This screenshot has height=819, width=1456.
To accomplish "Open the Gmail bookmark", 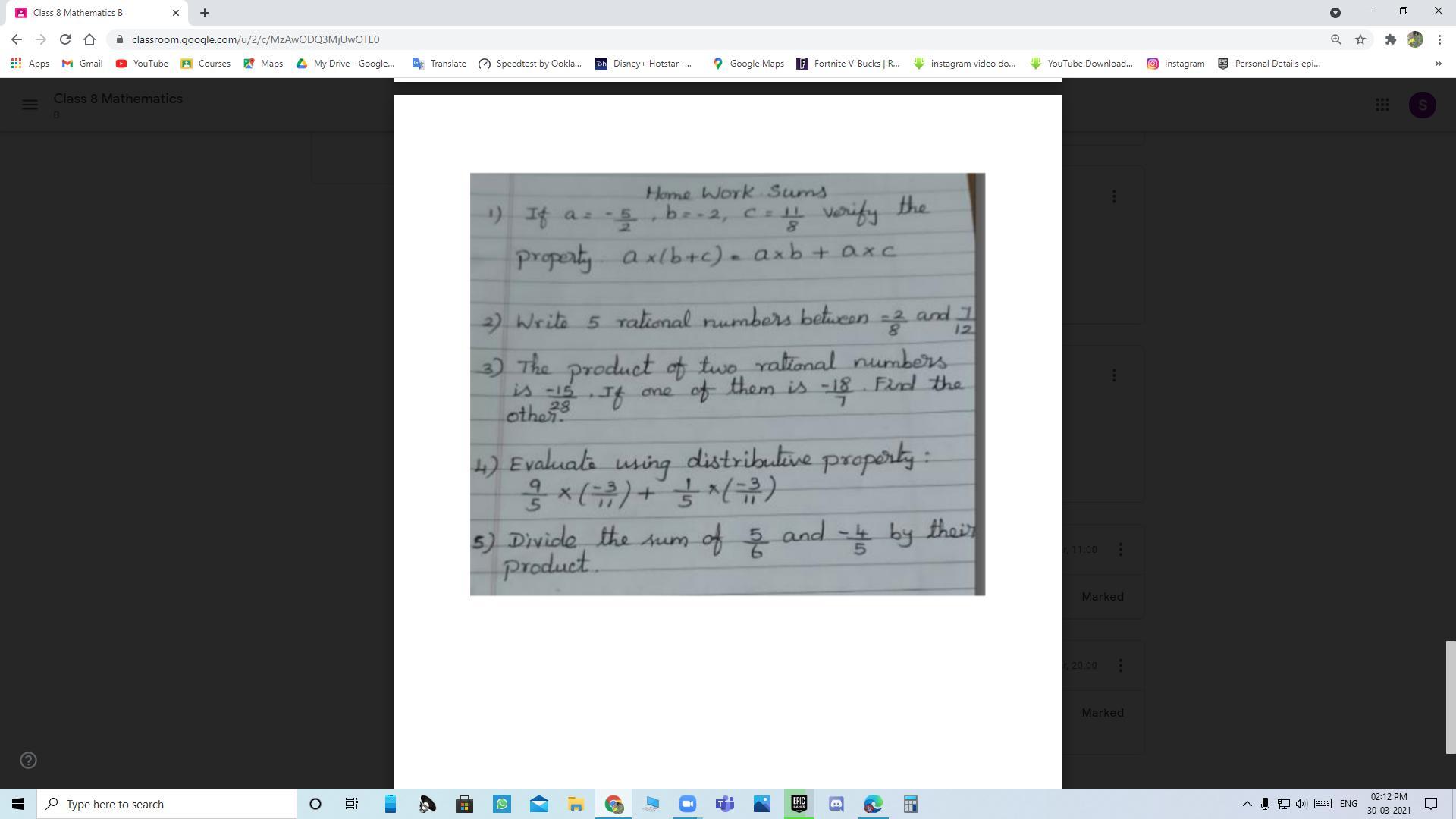I will (82, 64).
